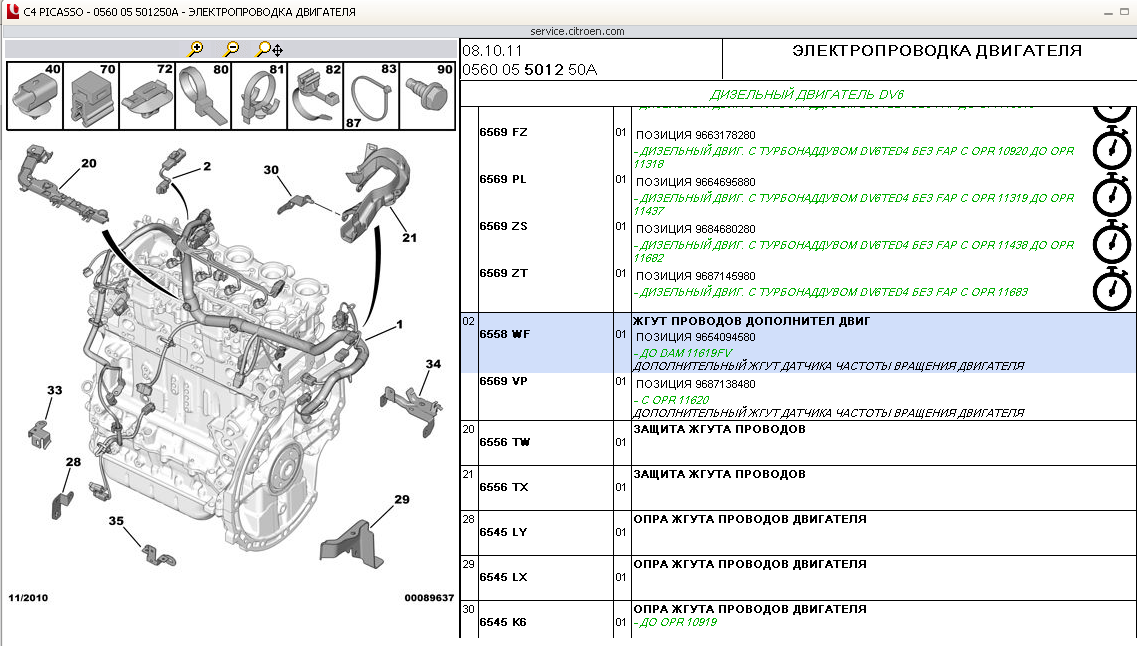Select part thumbnail number 40
Image resolution: width=1137 pixels, height=646 pixels.
[34, 96]
